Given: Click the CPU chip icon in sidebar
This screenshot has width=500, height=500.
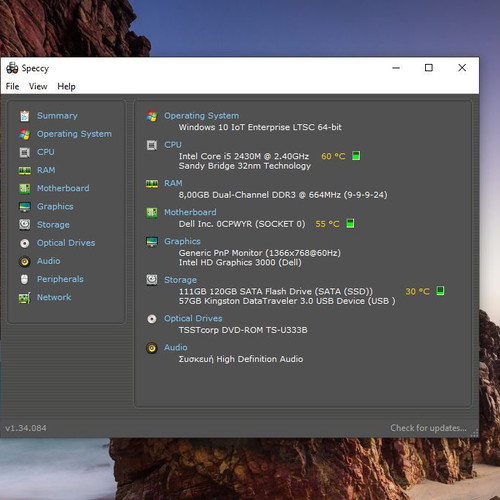Looking at the screenshot, I should [x=24, y=152].
